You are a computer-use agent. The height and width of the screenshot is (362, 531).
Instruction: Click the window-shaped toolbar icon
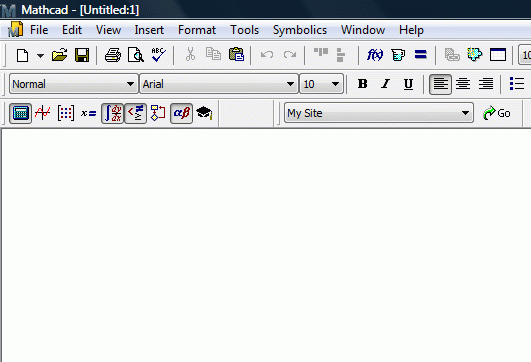[x=498, y=55]
